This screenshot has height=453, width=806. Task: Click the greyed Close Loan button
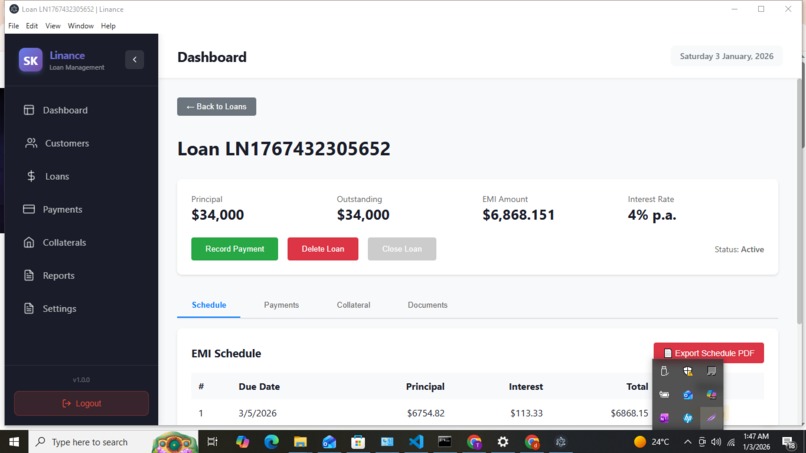point(402,249)
